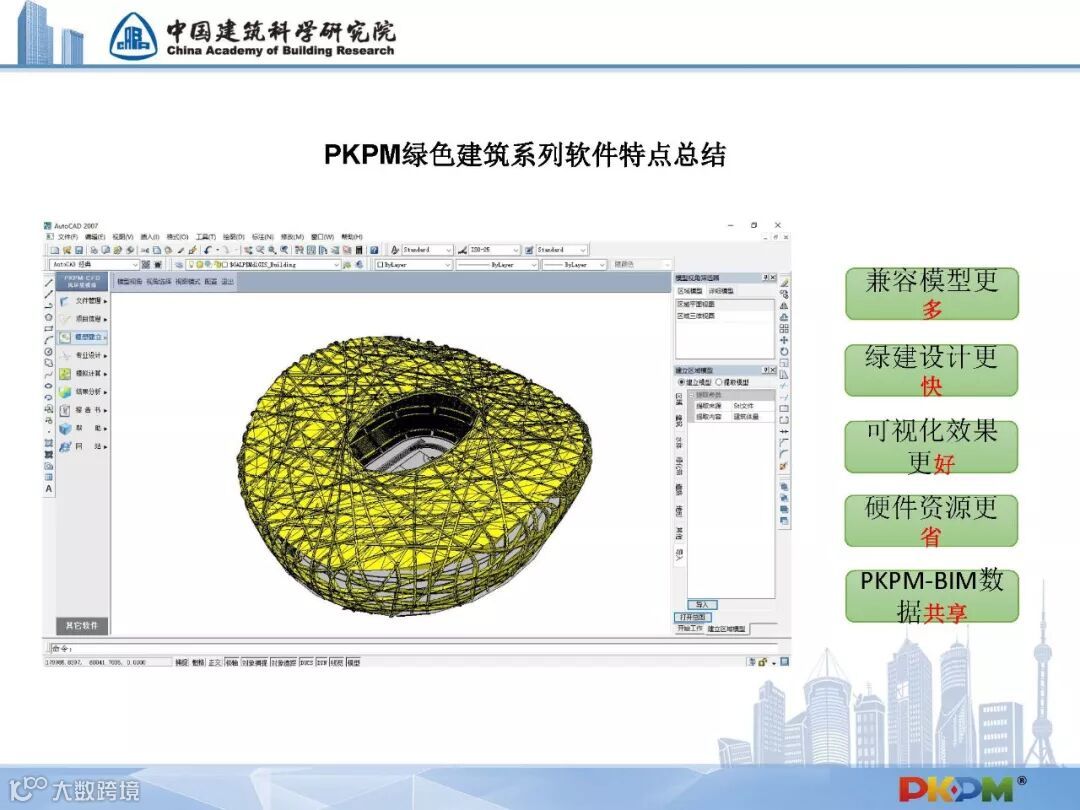Image resolution: width=1080 pixels, height=810 pixels.
Task: Click 退出 in viewport toolbar
Action: (227, 282)
